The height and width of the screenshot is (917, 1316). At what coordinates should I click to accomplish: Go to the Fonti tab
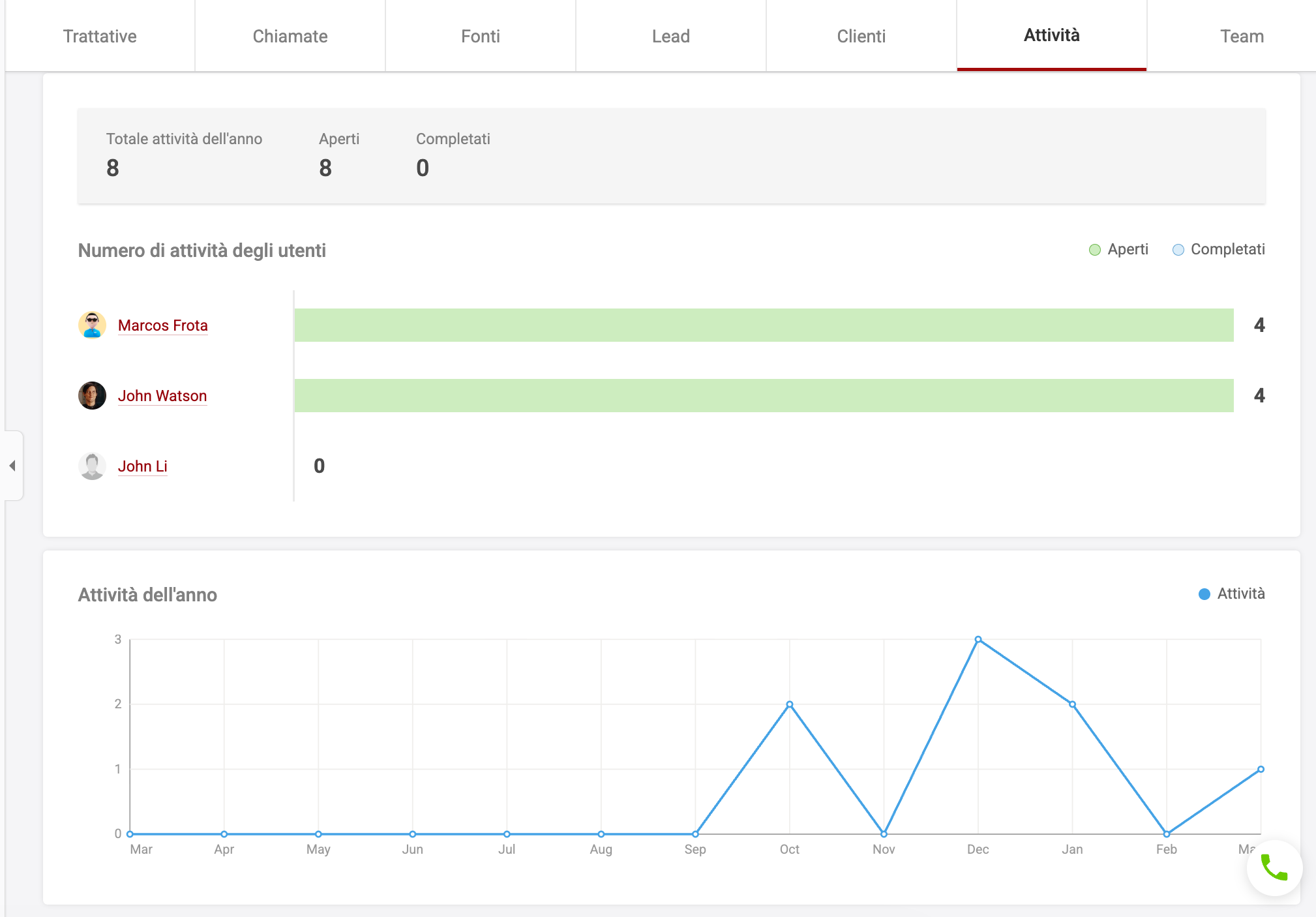pyautogui.click(x=481, y=36)
